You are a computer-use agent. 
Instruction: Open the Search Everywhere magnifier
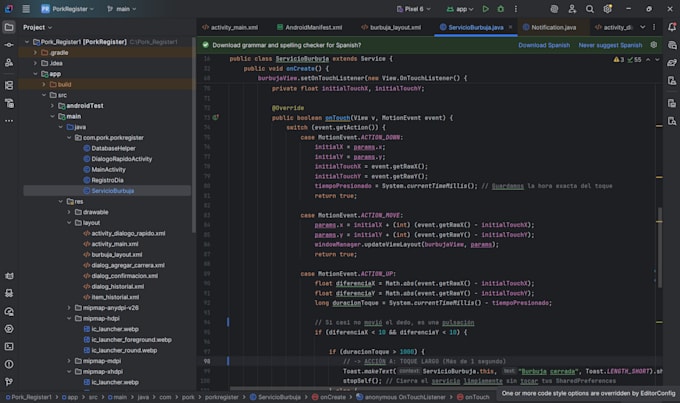[x=590, y=9]
